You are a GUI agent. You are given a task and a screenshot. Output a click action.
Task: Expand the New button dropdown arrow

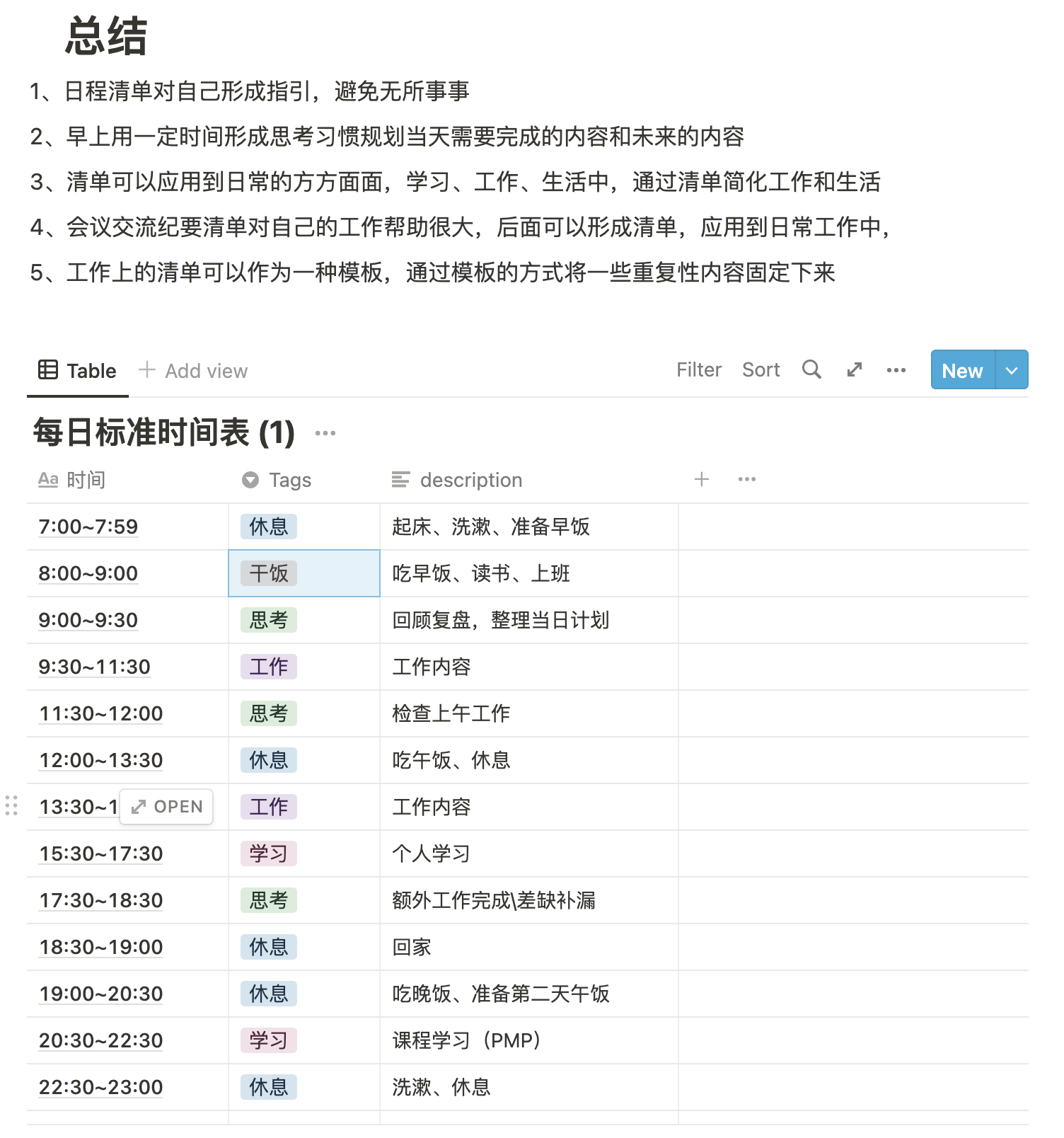[x=1012, y=370]
